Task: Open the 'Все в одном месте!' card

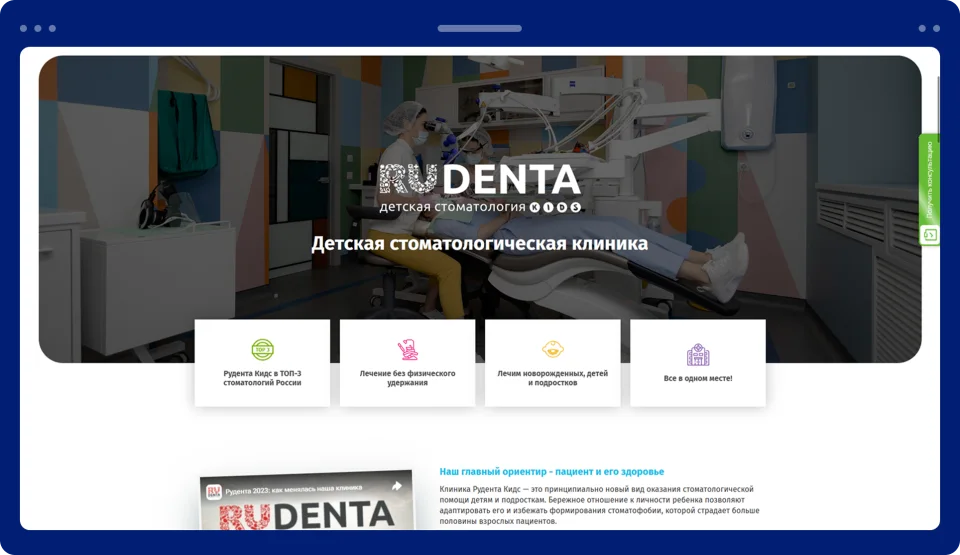Action: pyautogui.click(x=697, y=363)
